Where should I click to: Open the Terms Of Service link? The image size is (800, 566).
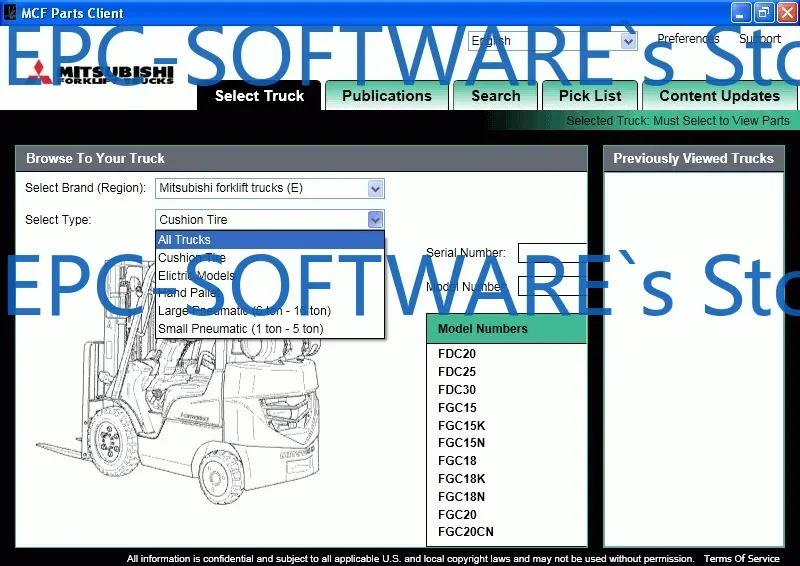pos(742,559)
